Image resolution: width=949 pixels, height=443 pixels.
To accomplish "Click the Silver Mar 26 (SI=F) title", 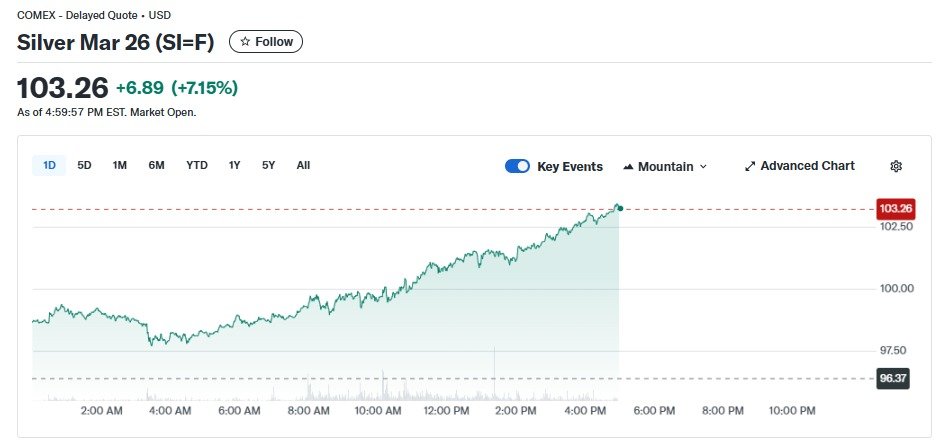I will (x=116, y=43).
